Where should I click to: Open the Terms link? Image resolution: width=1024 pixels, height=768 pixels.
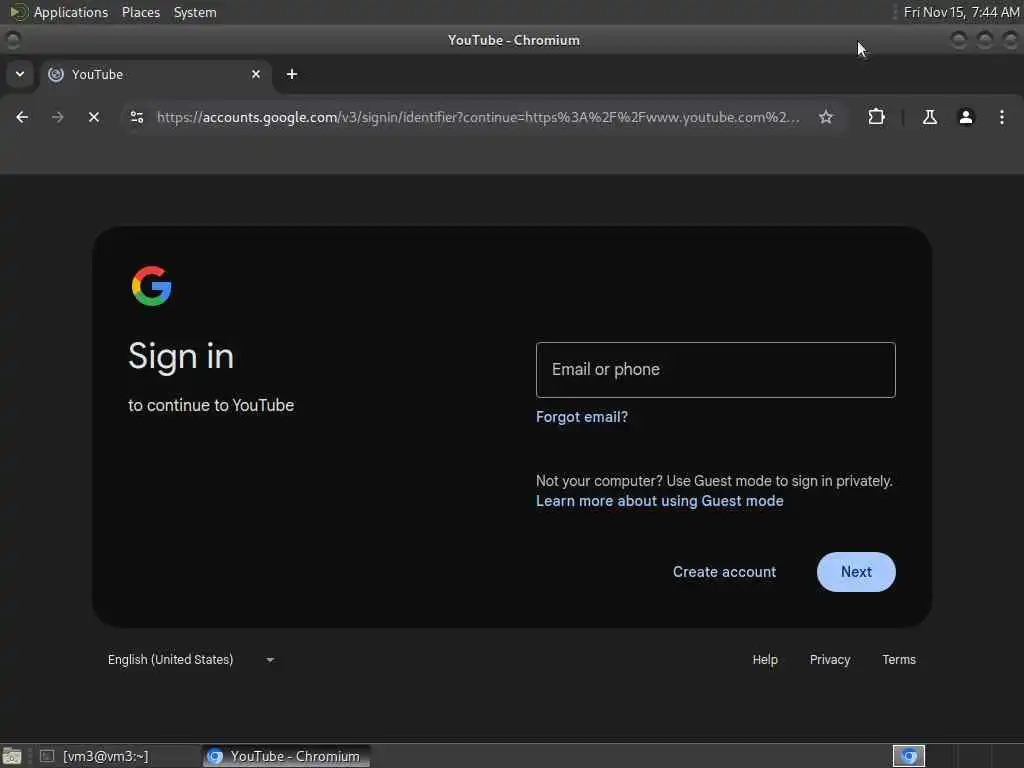point(899,660)
